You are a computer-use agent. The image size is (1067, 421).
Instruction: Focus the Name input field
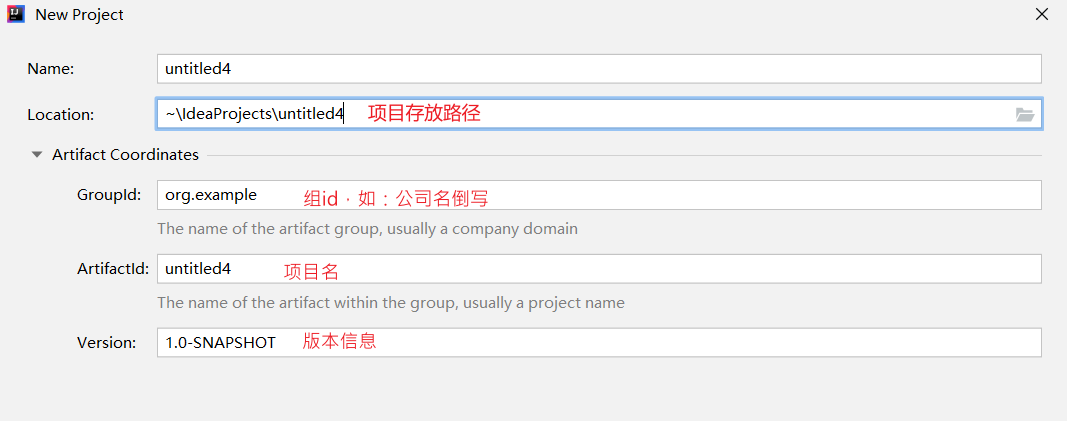(598, 69)
